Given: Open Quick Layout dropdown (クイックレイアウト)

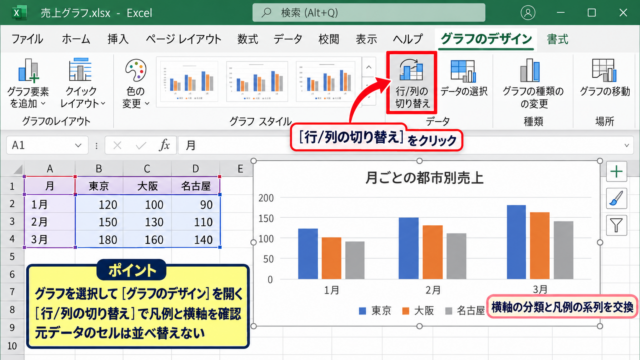Looking at the screenshot, I should pyautogui.click(x=82, y=84).
